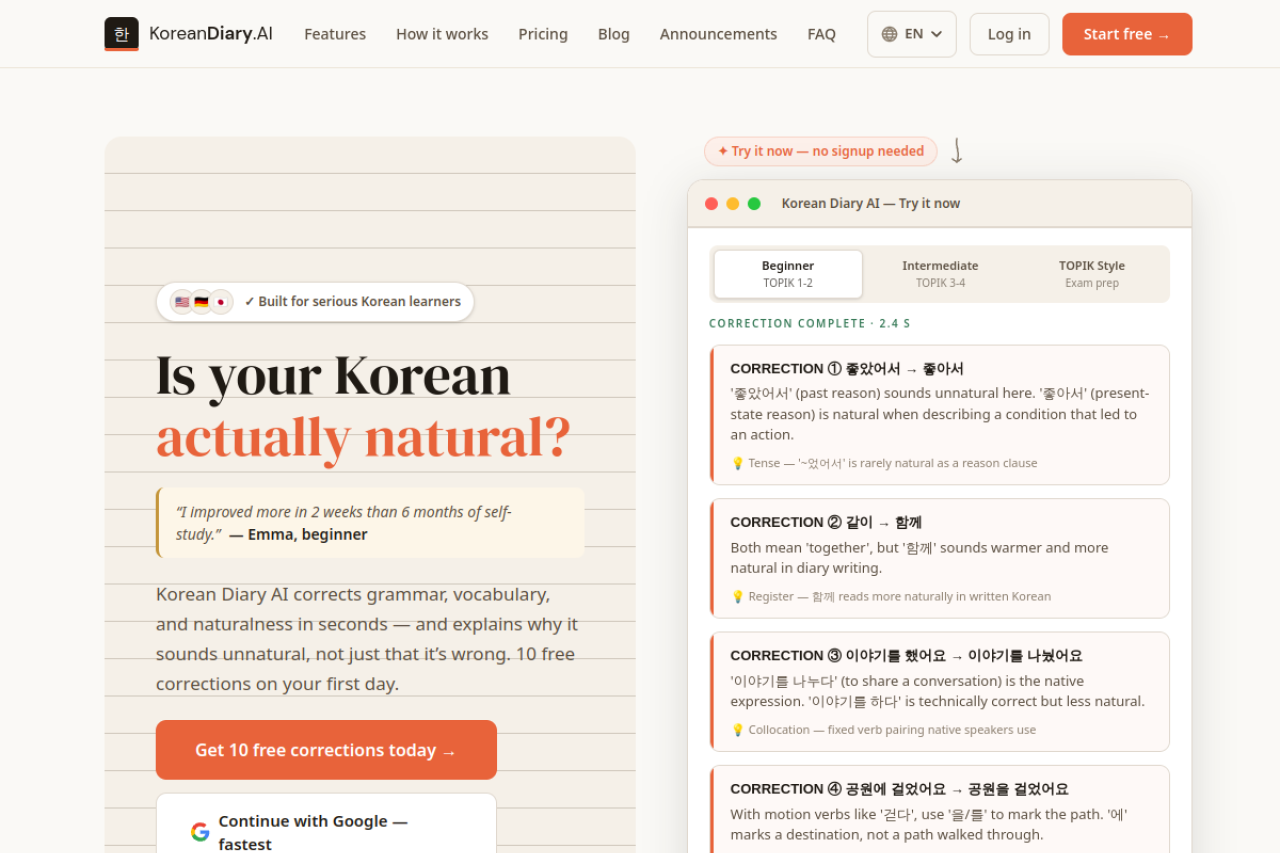This screenshot has width=1280, height=853.
Task: Click Correction 3 이야기를 했어요 heading
Action: coord(906,656)
